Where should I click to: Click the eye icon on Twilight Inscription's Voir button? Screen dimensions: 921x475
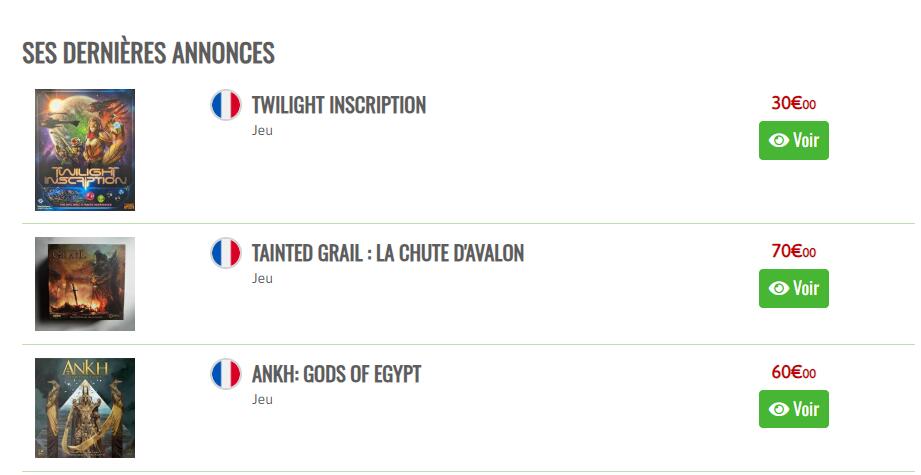pyautogui.click(x=778, y=140)
